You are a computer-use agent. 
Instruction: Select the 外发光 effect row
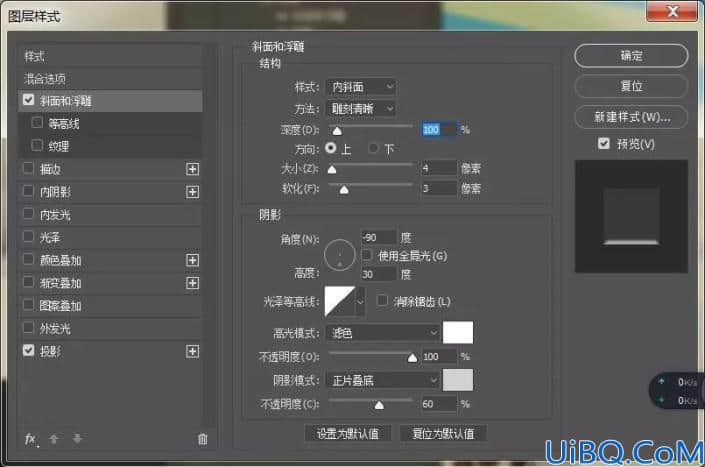(x=111, y=329)
